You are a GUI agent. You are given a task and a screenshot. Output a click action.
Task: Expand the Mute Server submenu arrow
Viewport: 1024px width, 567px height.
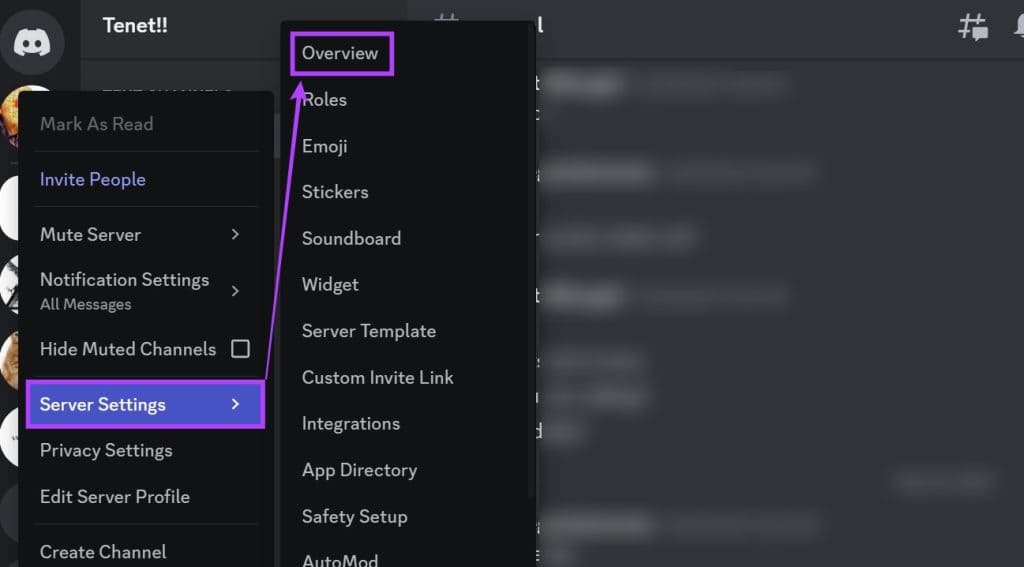point(235,234)
